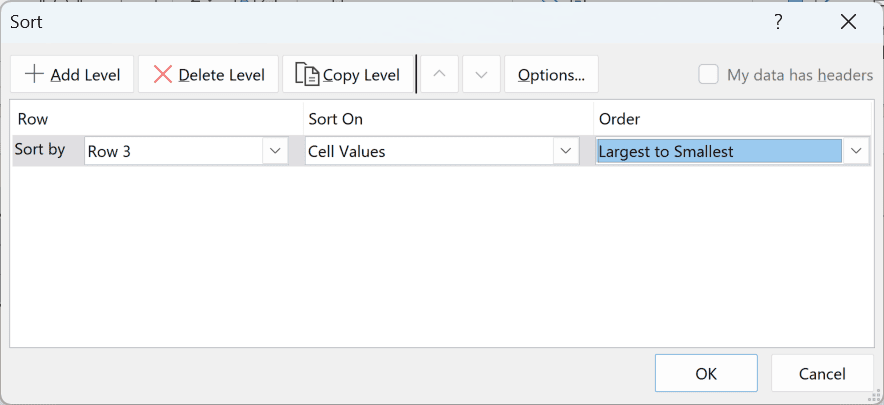Select the Sort by row label
This screenshot has height=405, width=884.
(39, 149)
